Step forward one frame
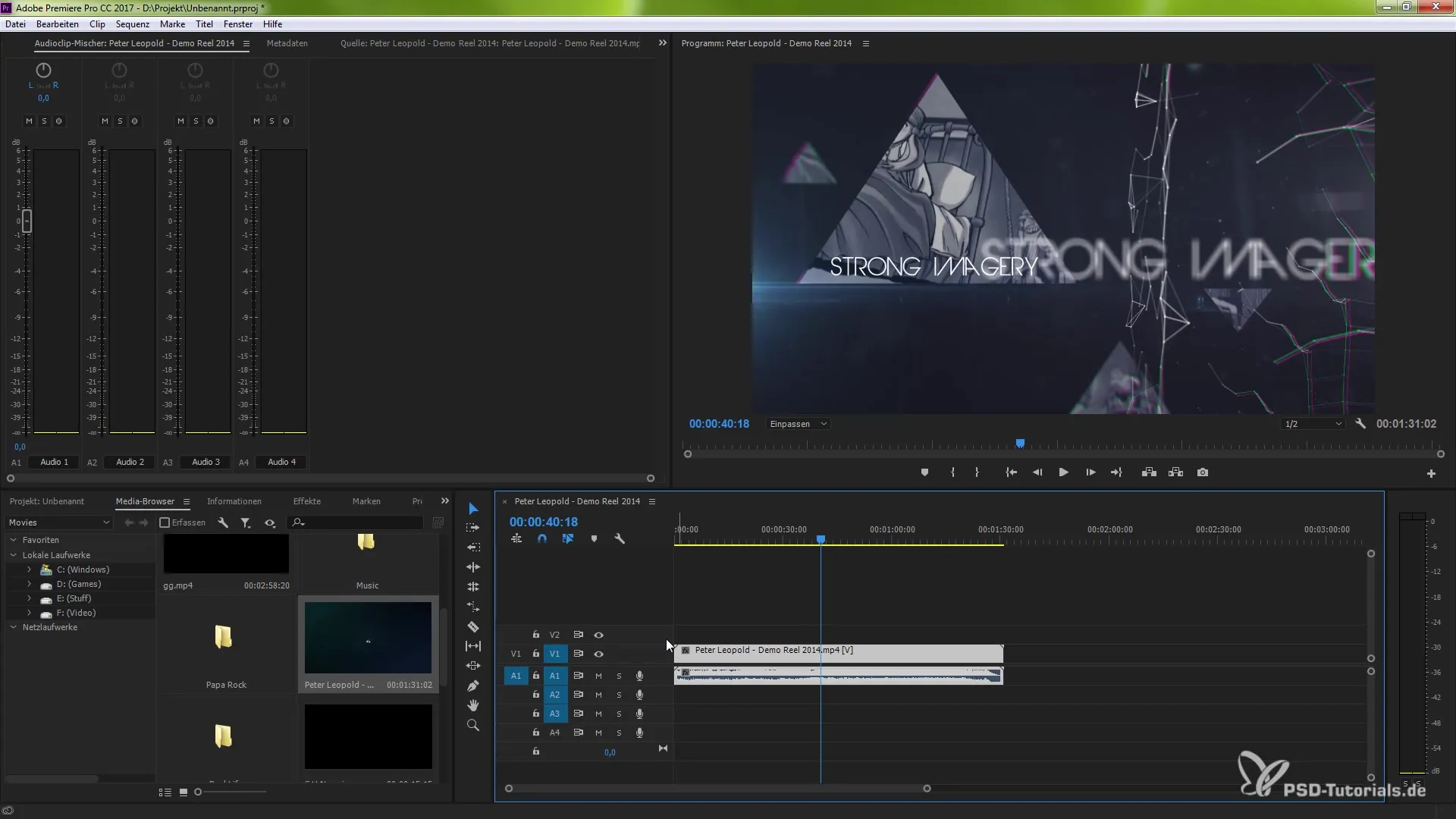Image resolution: width=1456 pixels, height=819 pixels. coord(1090,472)
